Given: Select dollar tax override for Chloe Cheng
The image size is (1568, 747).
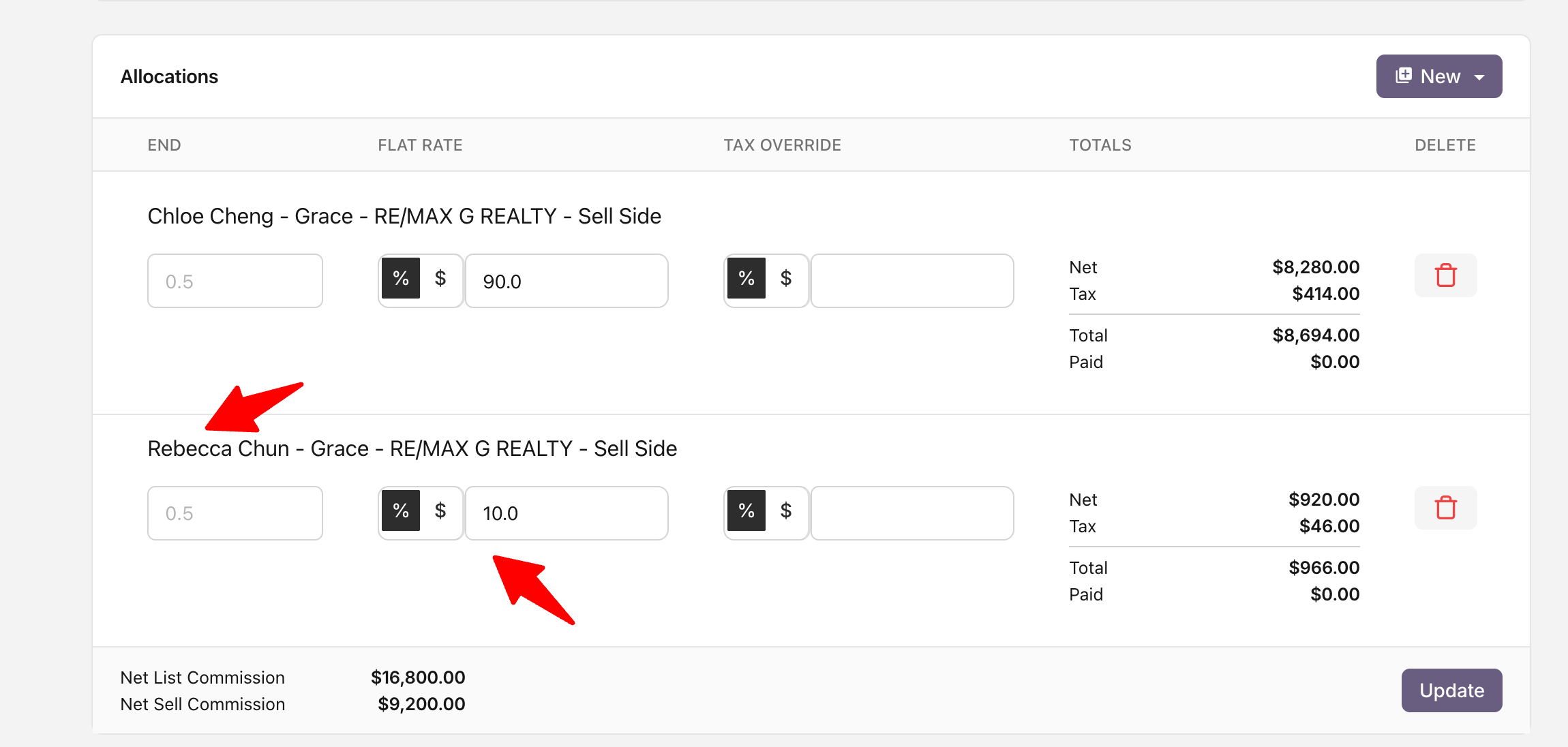Looking at the screenshot, I should click(x=786, y=278).
